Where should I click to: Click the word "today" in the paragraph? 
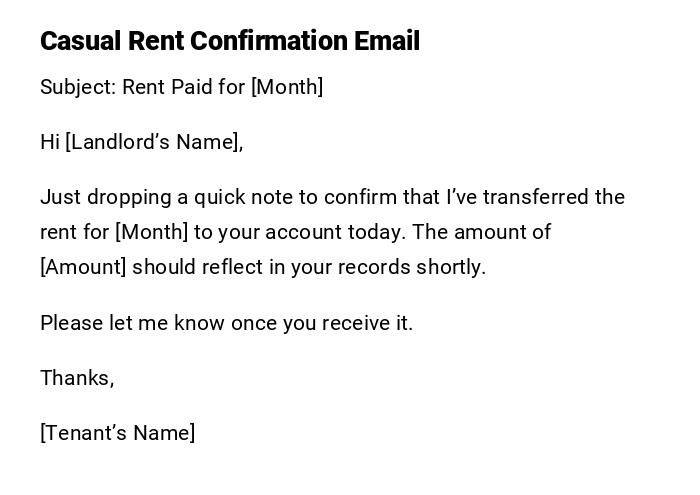pos(375,232)
